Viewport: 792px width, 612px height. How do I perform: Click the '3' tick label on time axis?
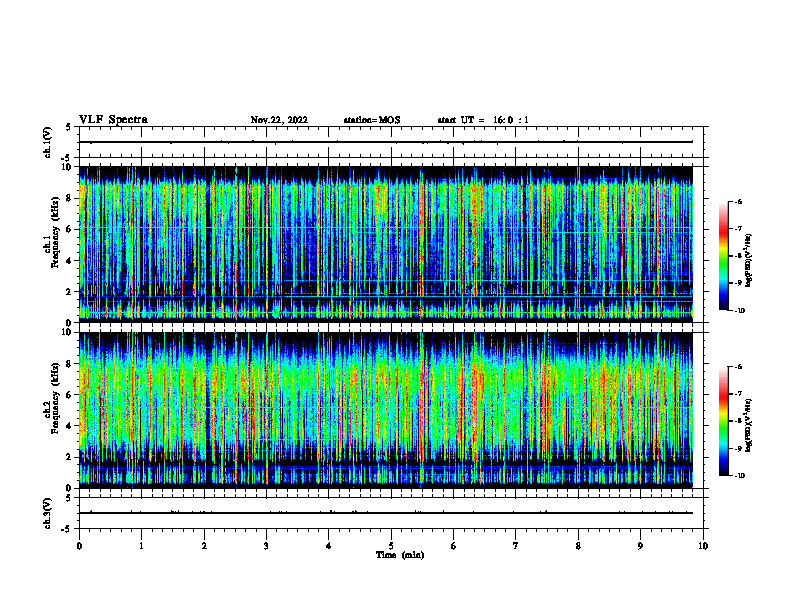click(x=266, y=546)
